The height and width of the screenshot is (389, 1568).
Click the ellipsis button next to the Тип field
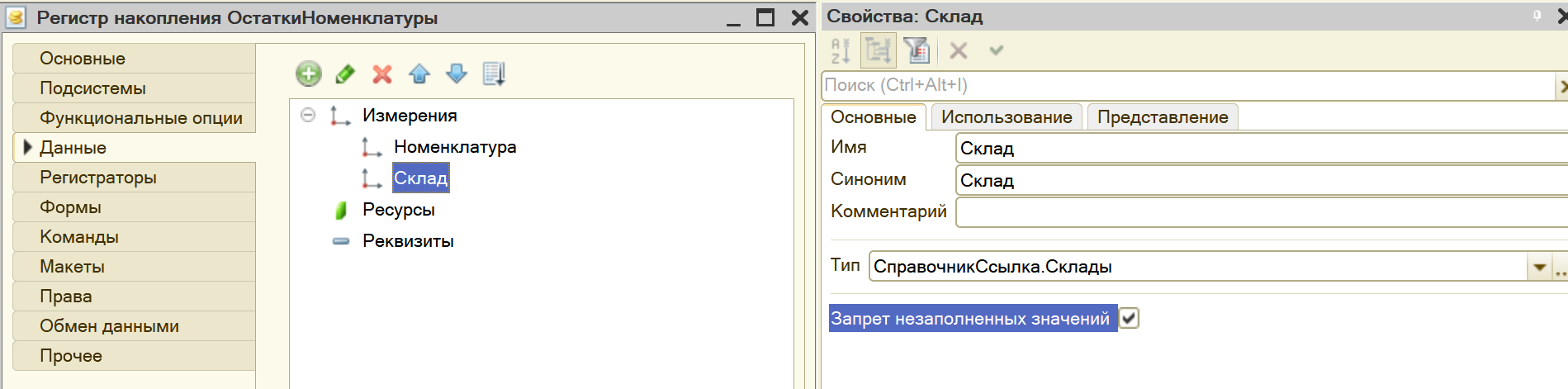[x=1560, y=267]
